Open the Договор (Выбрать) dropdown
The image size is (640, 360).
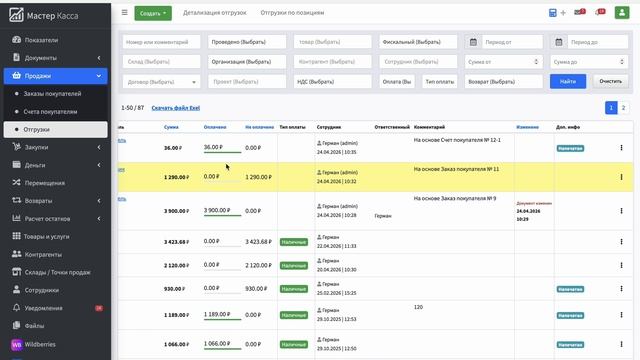161,82
